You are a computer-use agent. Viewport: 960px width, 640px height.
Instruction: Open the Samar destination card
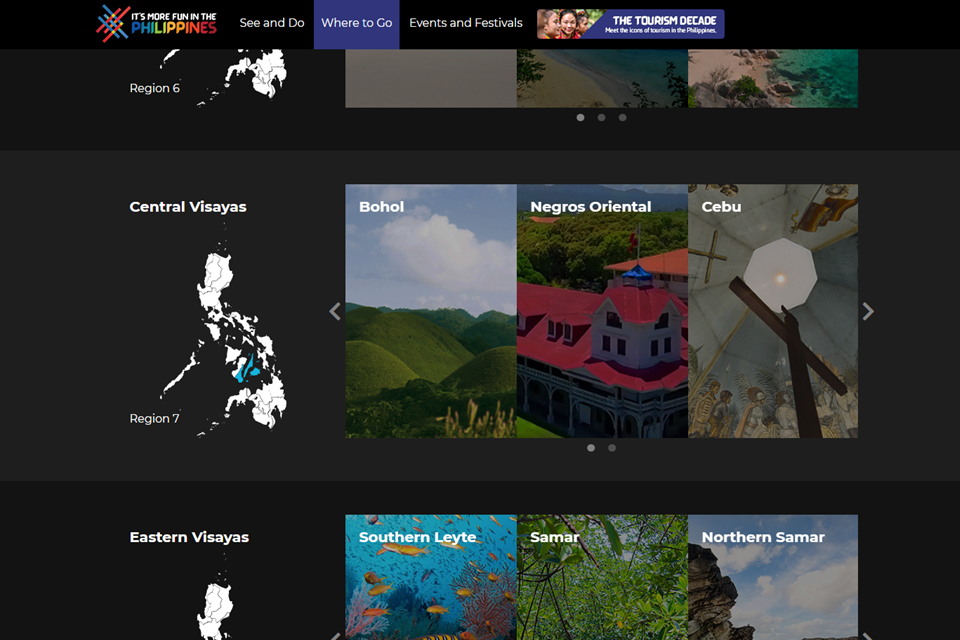tap(602, 578)
